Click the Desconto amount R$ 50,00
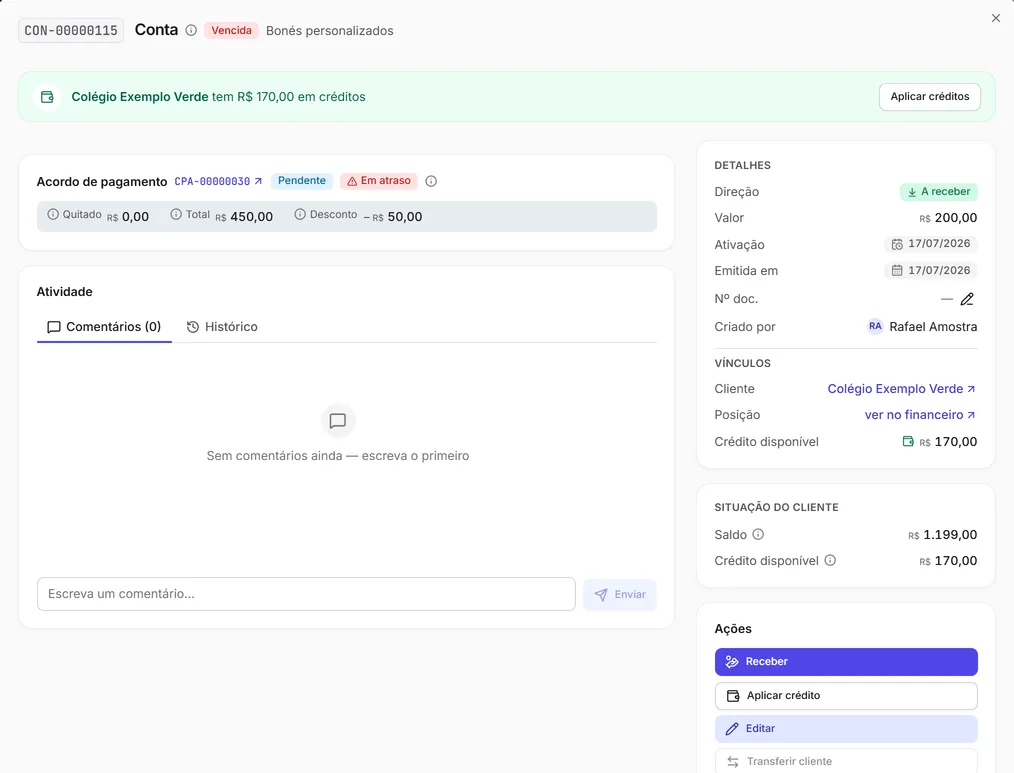 [393, 217]
